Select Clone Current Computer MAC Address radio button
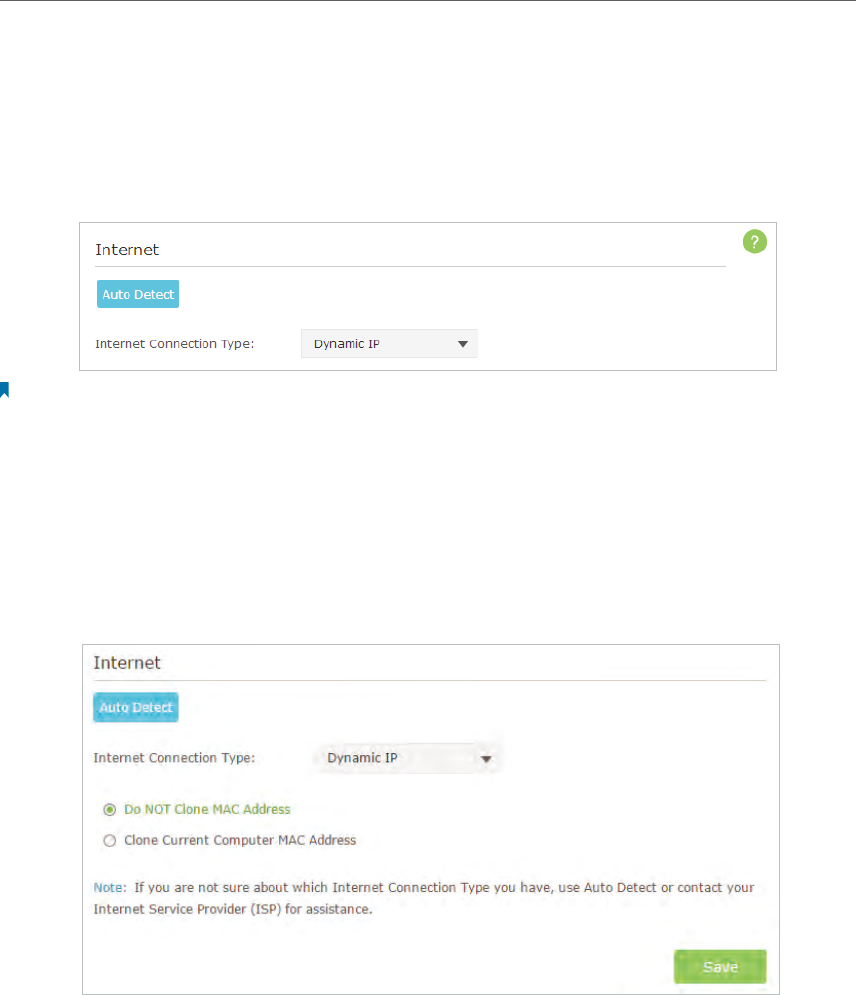 click(x=110, y=841)
